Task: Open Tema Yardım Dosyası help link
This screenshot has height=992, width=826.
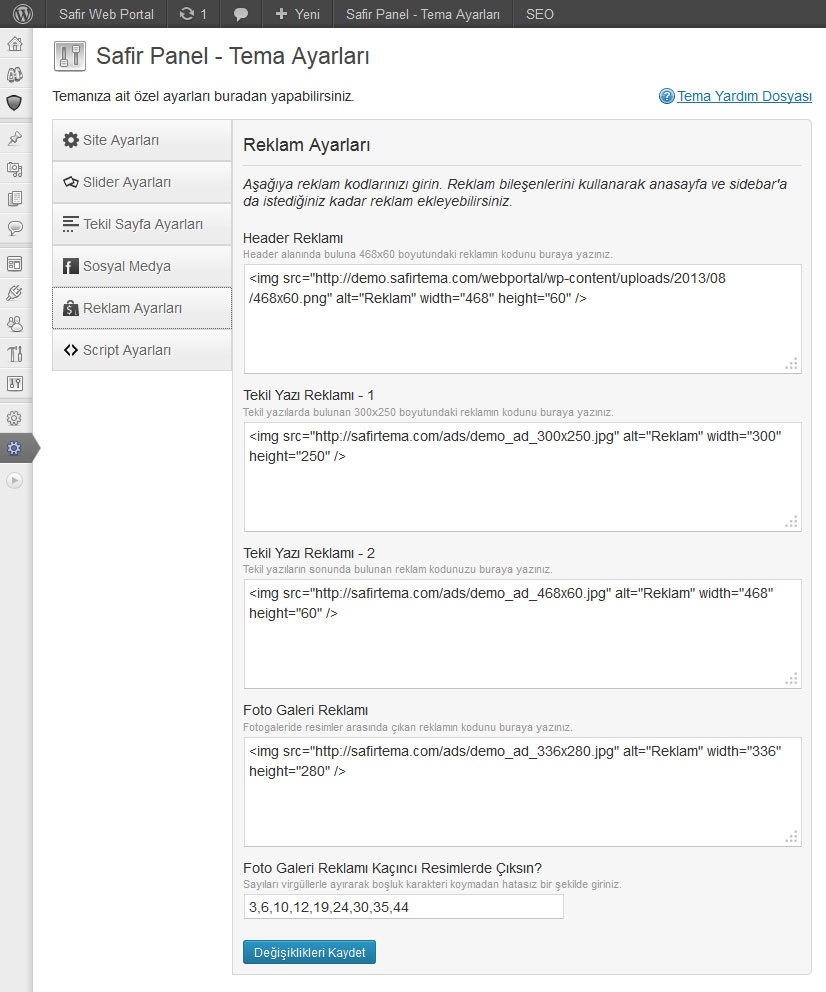Action: (744, 97)
